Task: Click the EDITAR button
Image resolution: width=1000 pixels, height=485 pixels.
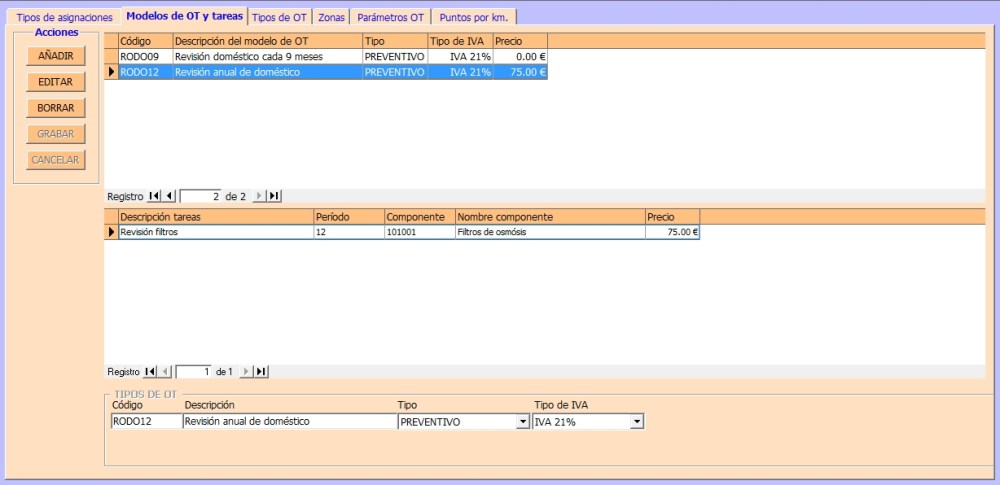Action: tap(56, 82)
